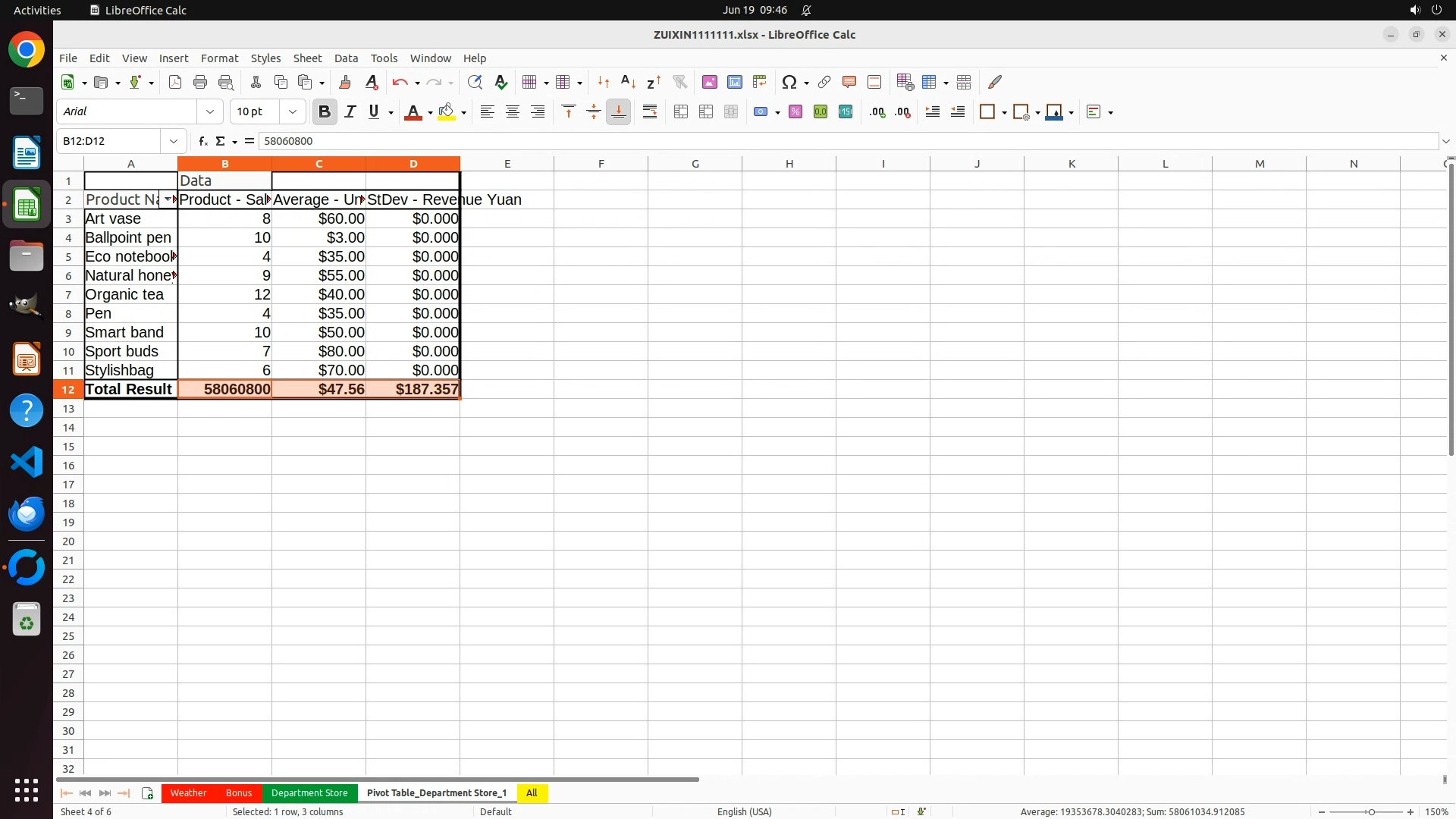Click the Merge and Center Cells icon
This screenshot has width=1456, height=819.
(681, 112)
